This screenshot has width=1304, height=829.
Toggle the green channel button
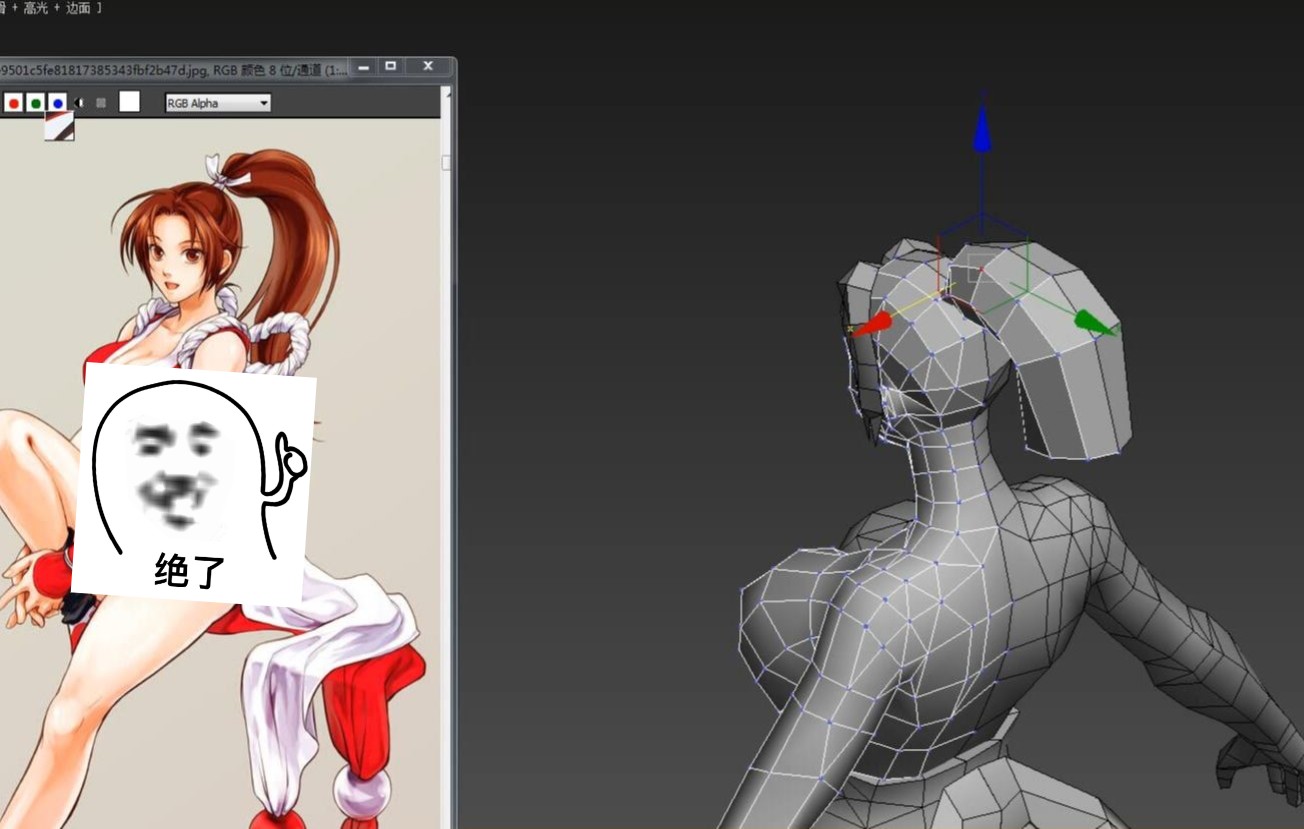[x=36, y=103]
